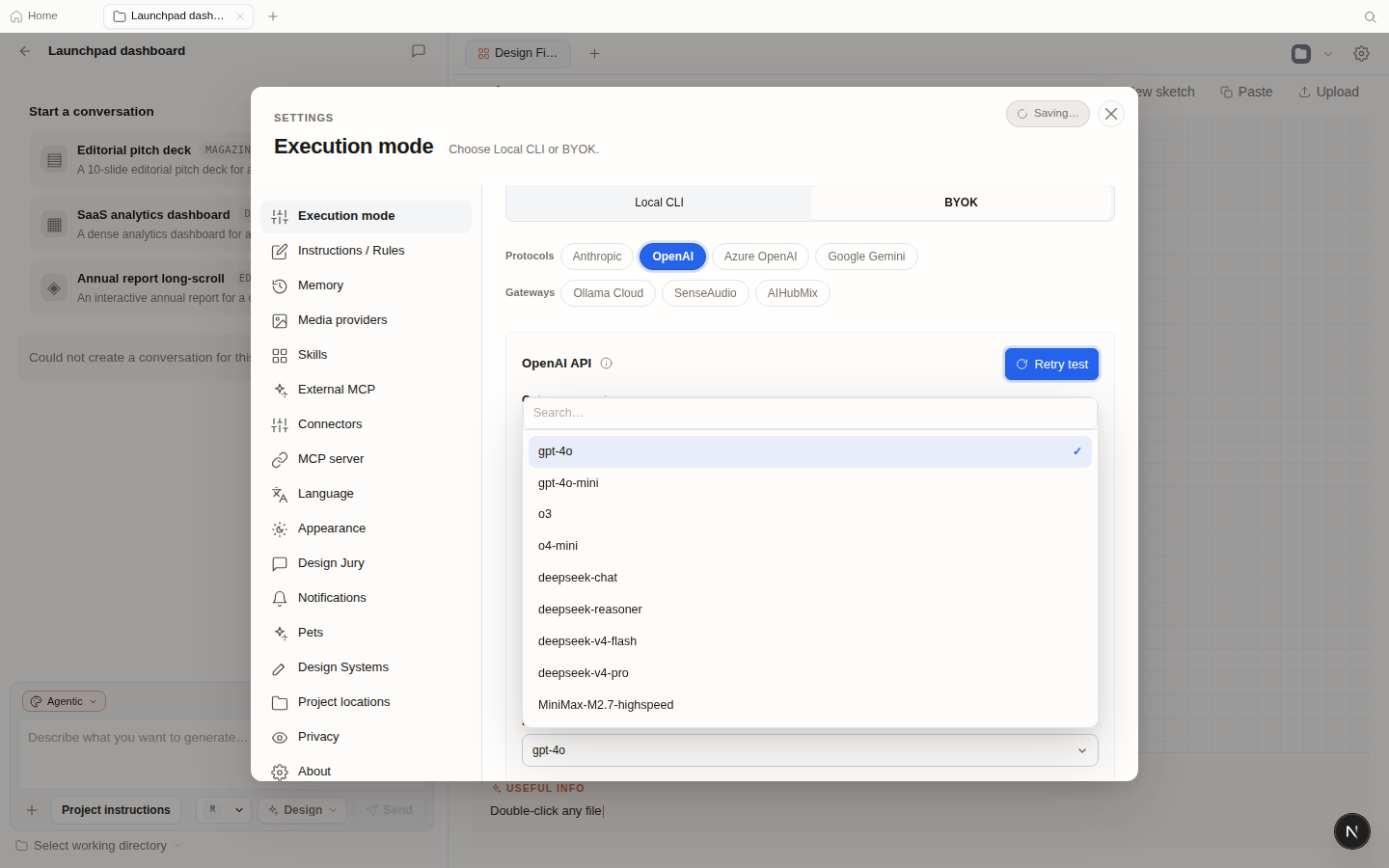Go back using the arrow beside Launchpad dashboard
Viewport: 1389px width, 868px height.
click(25, 51)
